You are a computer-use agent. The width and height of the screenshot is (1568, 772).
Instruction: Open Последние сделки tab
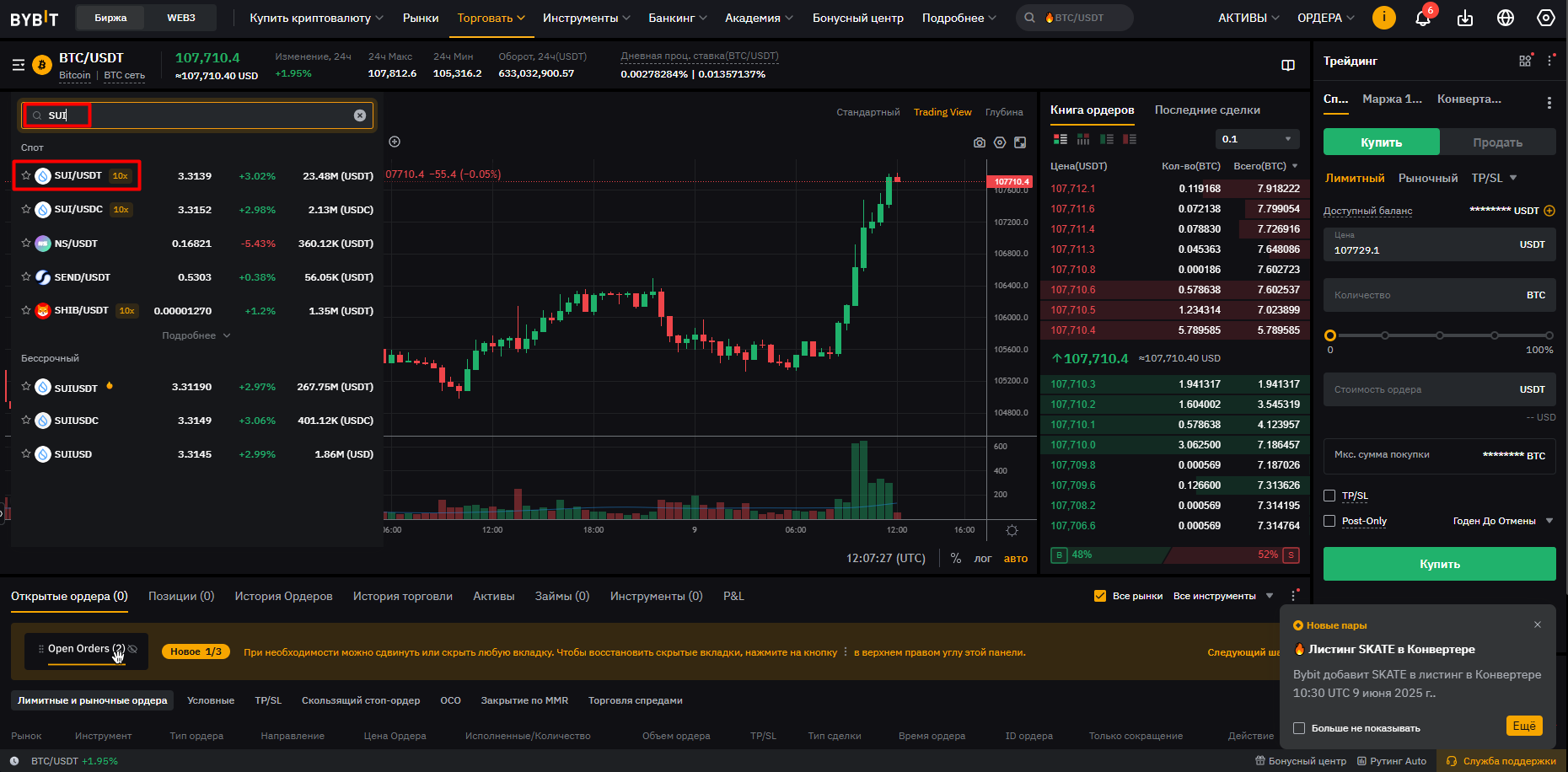1207,110
